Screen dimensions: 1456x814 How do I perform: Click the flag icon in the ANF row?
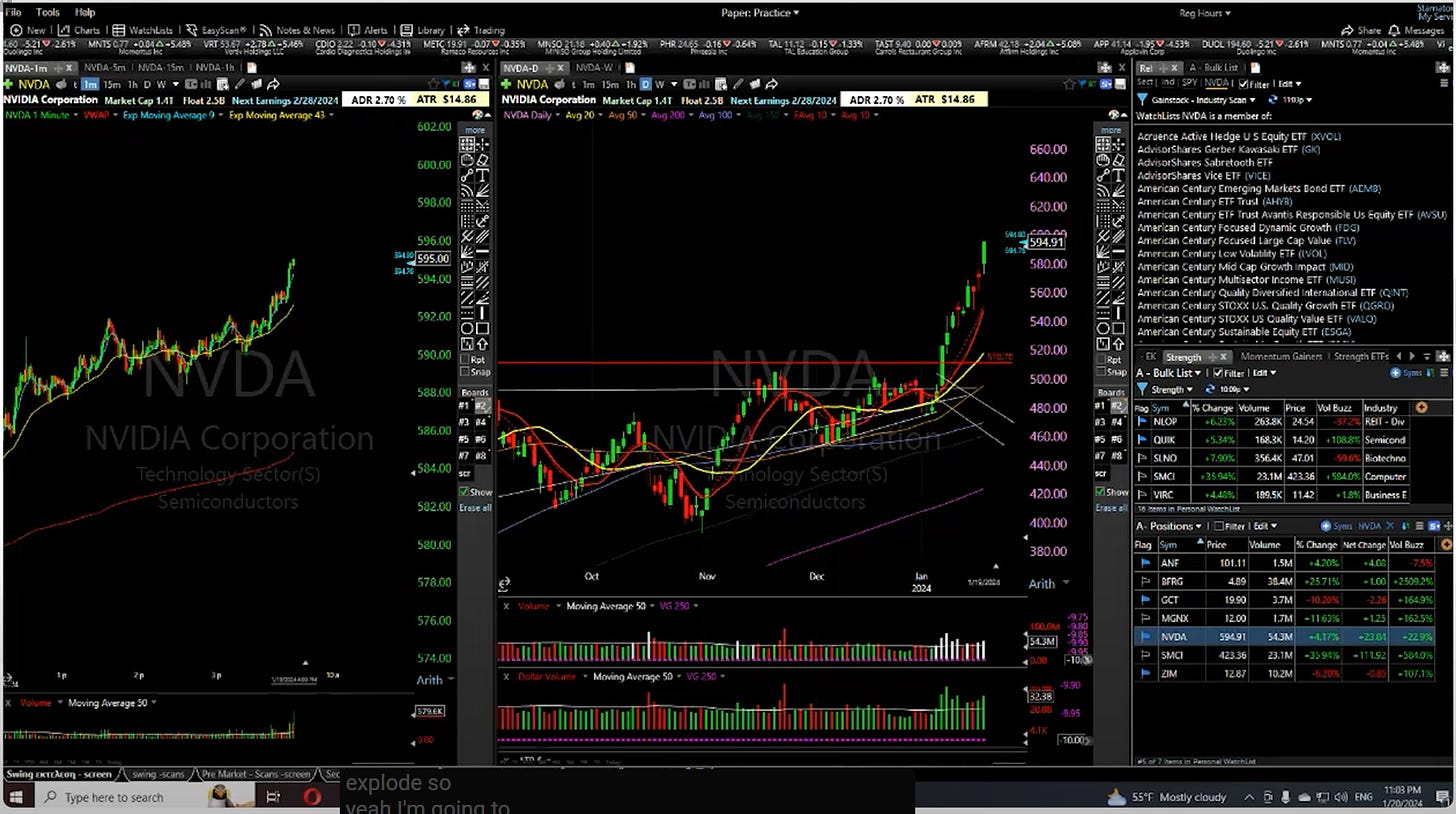(1145, 562)
